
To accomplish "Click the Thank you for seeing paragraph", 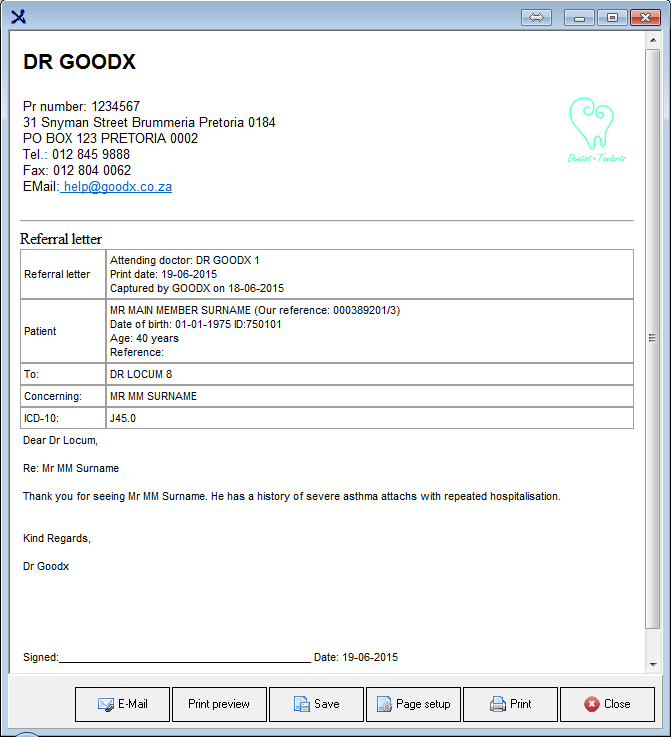I will (292, 496).
